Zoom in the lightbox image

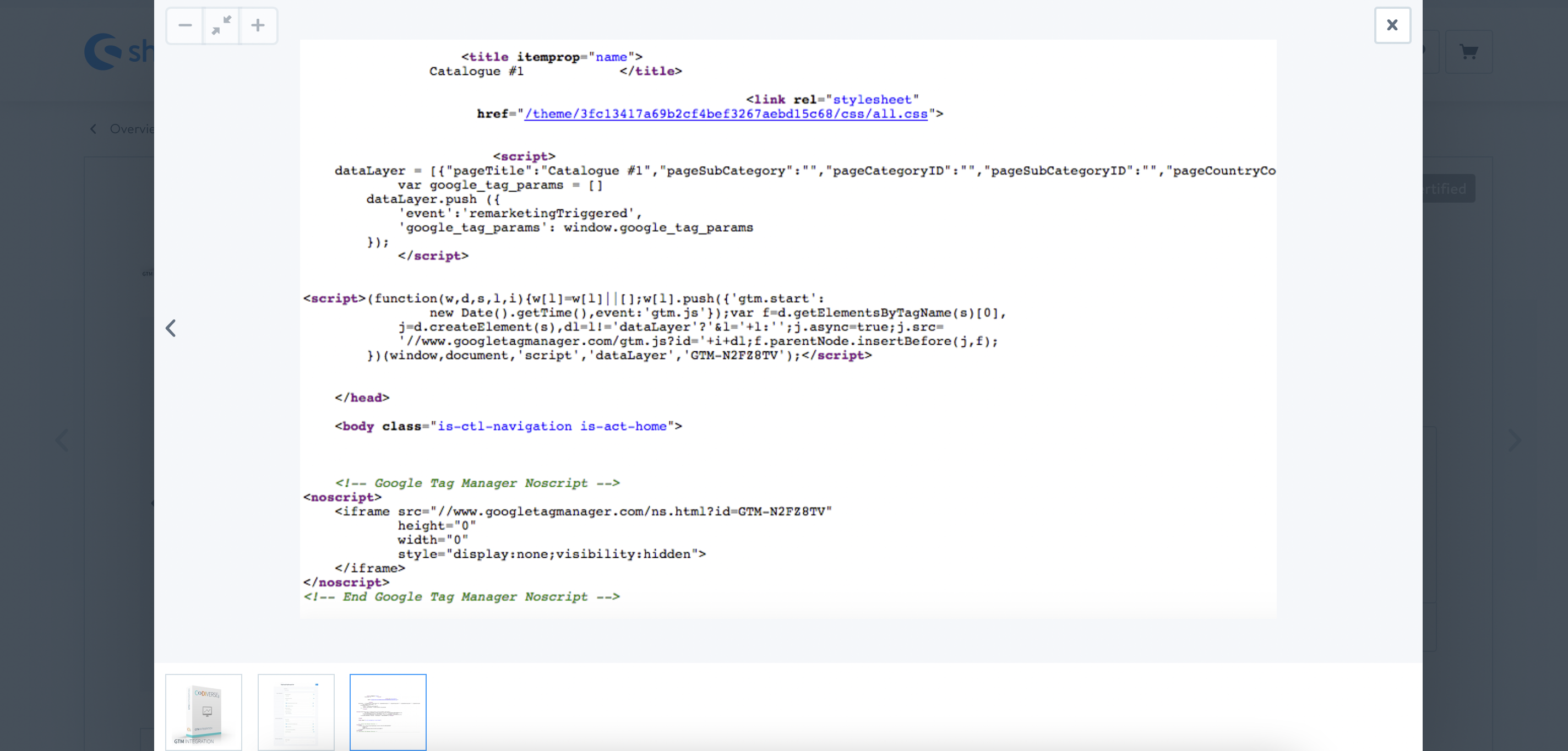click(258, 25)
